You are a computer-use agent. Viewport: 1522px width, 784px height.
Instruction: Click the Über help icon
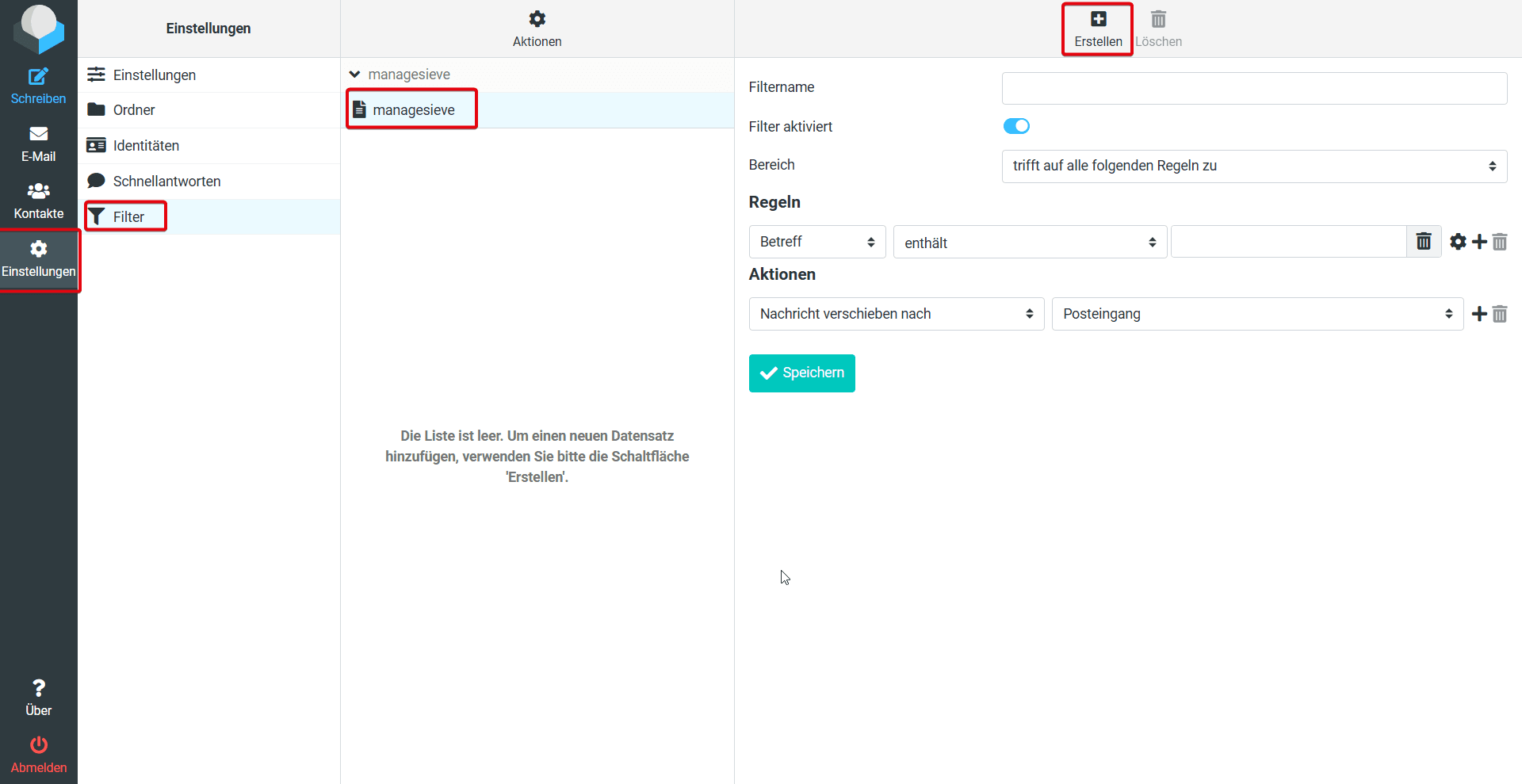pyautogui.click(x=38, y=687)
